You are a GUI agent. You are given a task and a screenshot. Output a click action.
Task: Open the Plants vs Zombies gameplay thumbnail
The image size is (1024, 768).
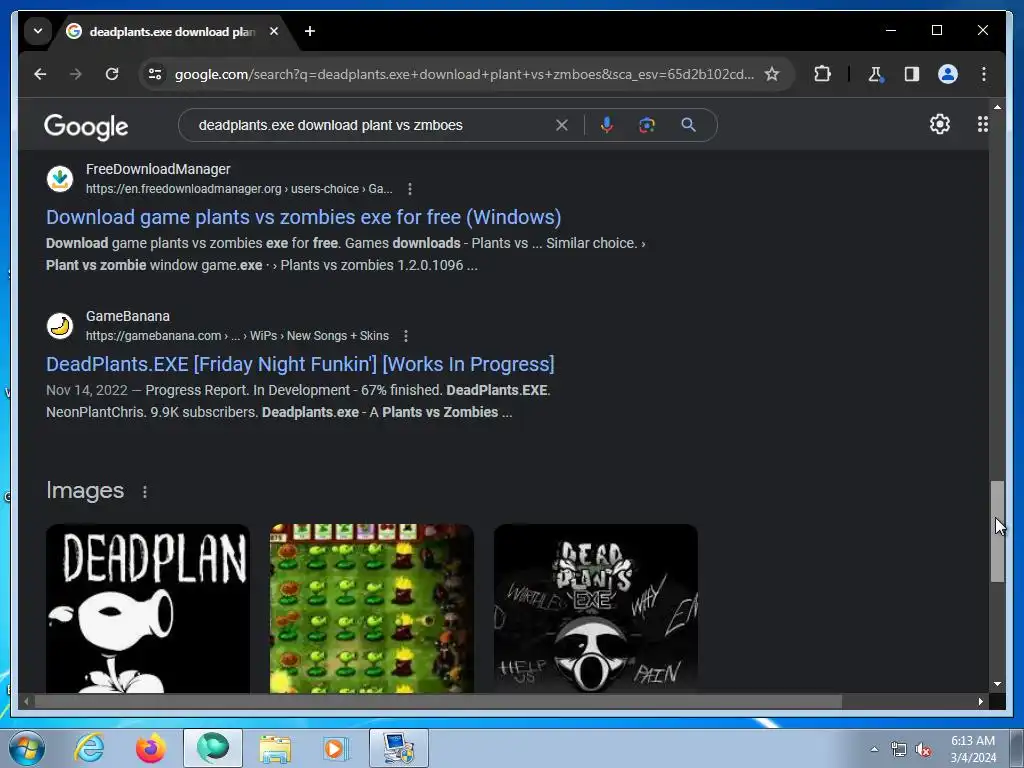[x=372, y=609]
